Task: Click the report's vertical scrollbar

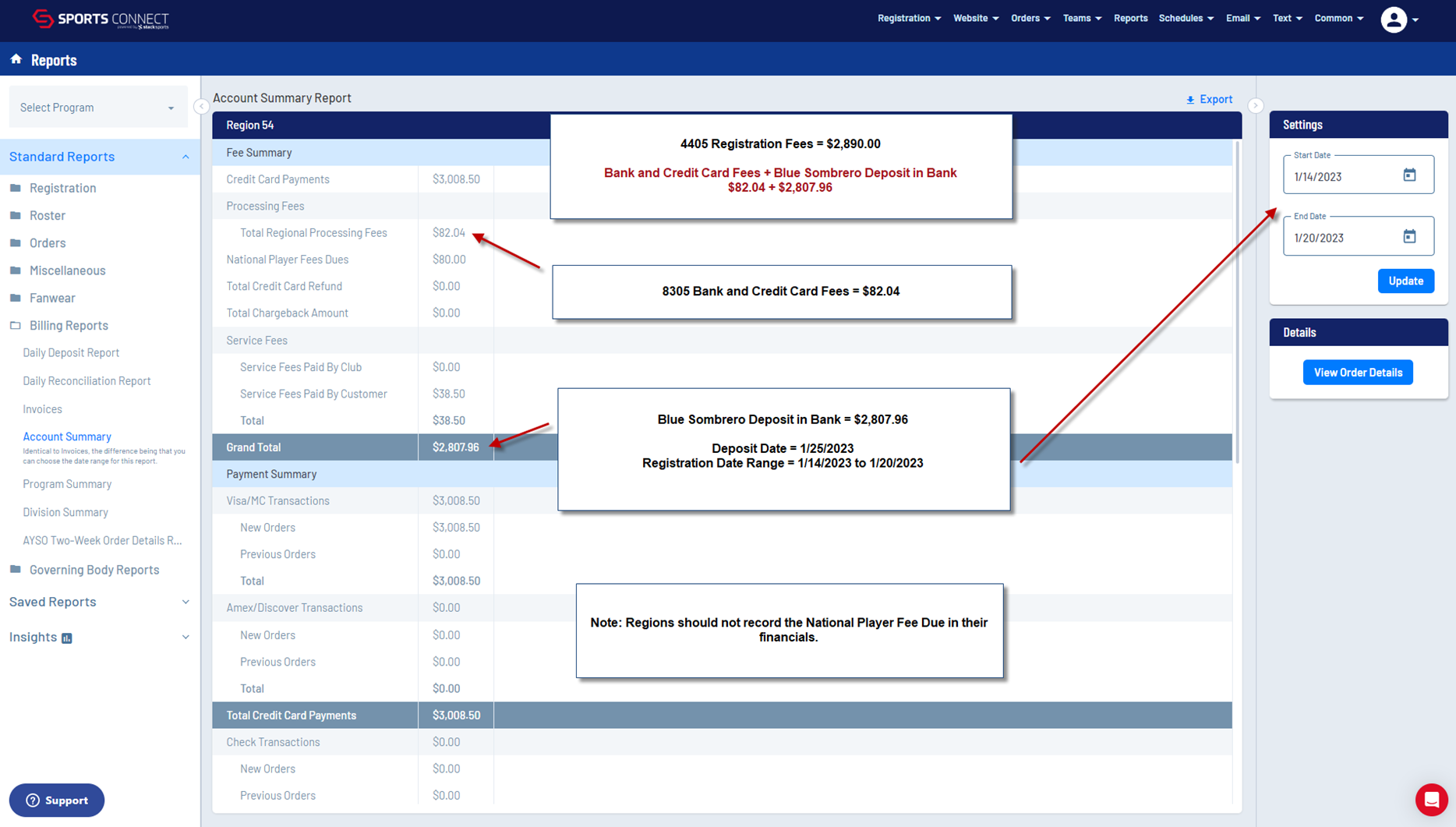Action: (1237, 304)
